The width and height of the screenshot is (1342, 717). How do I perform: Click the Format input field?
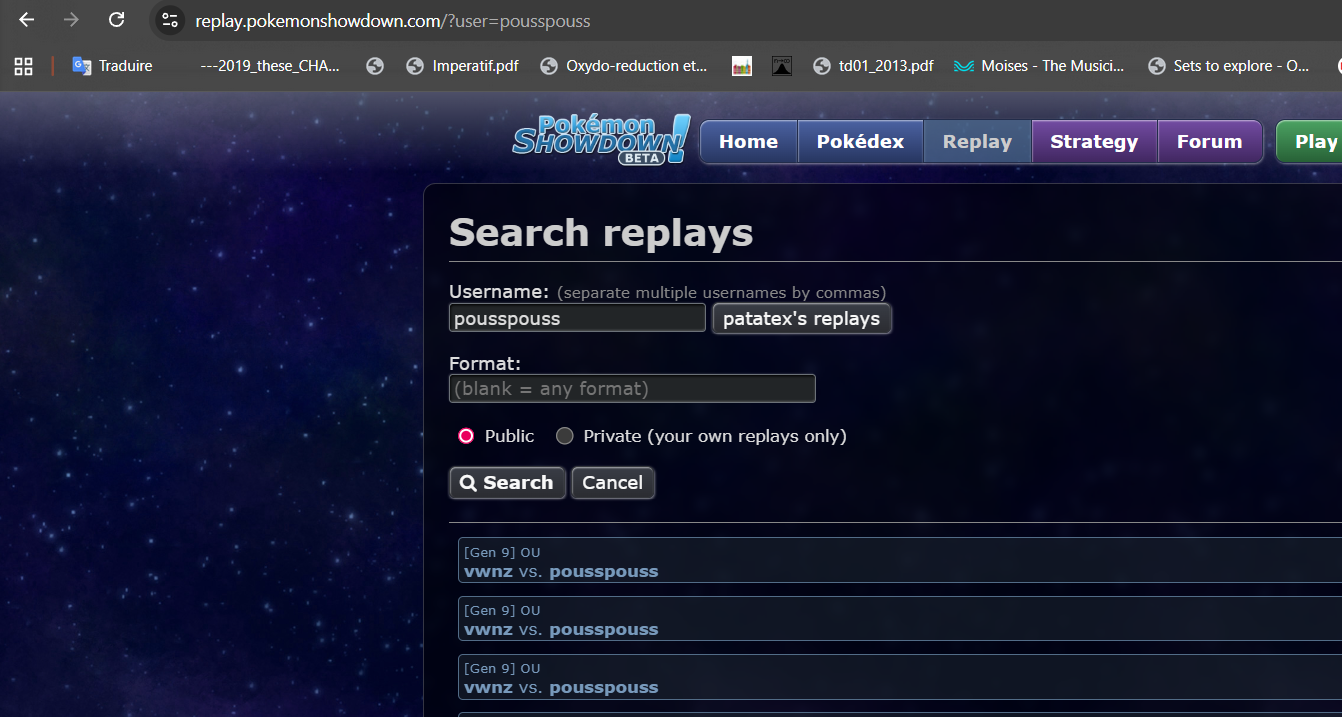(632, 389)
